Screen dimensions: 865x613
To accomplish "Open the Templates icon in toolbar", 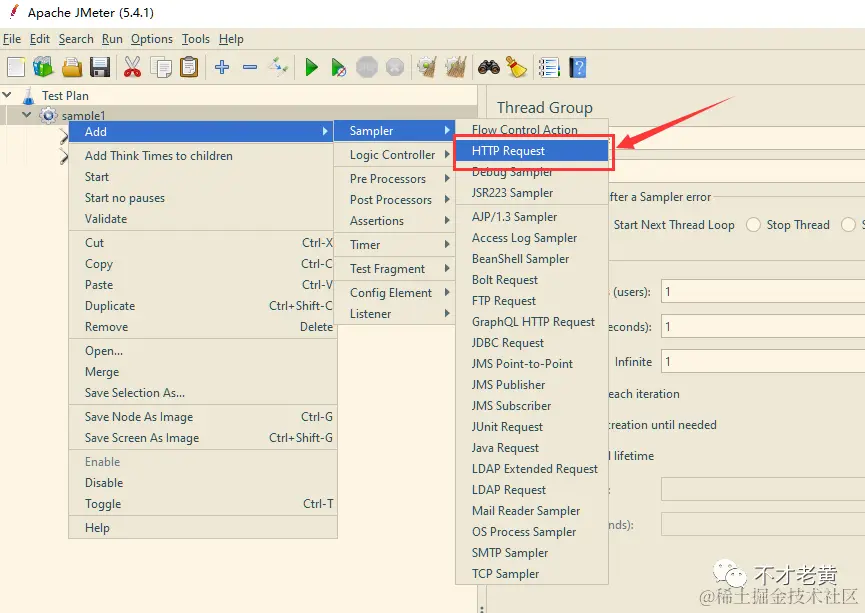I will [43, 67].
